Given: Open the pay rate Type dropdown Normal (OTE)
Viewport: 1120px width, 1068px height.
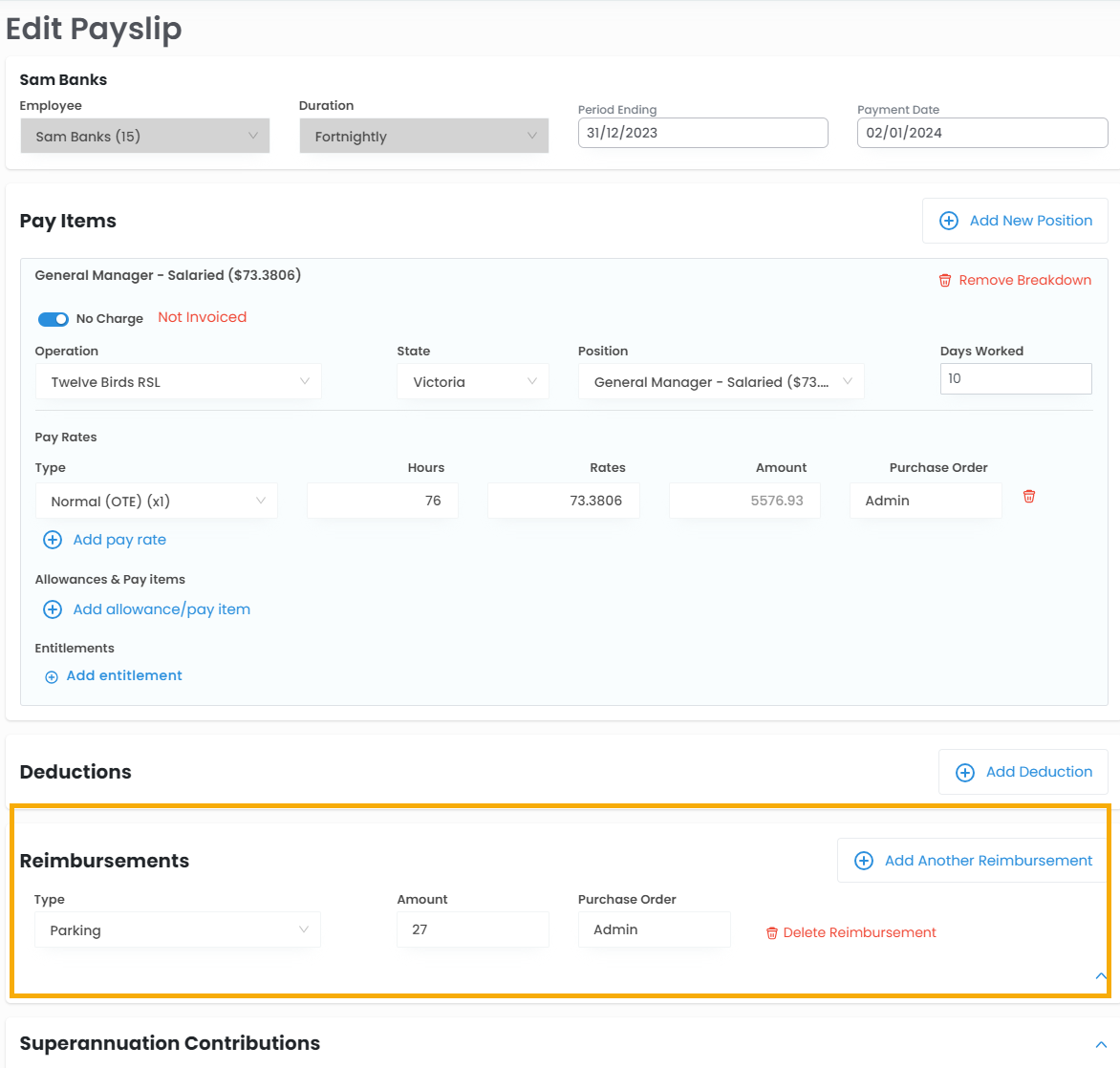Looking at the screenshot, I should 157,502.
